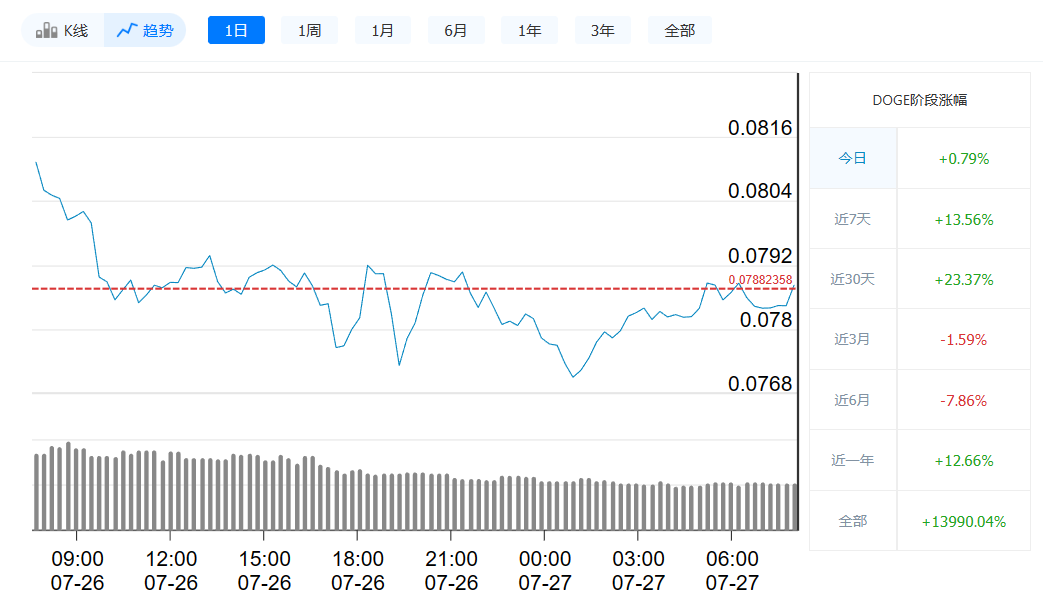Switch to the 1周 time range tab

click(309, 29)
